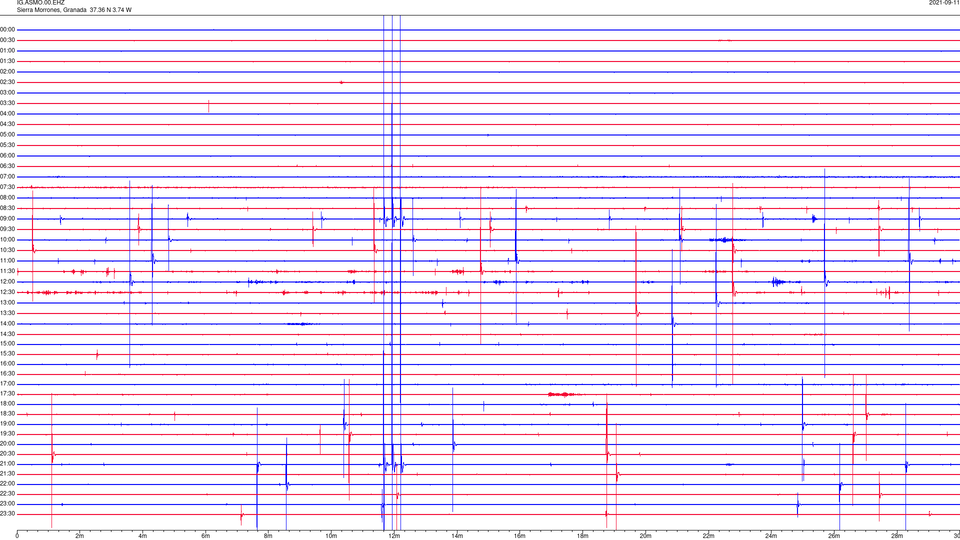Viewport: 960px width, 540px height.
Task: Select the '01:00' row label
Action: click(8, 50)
